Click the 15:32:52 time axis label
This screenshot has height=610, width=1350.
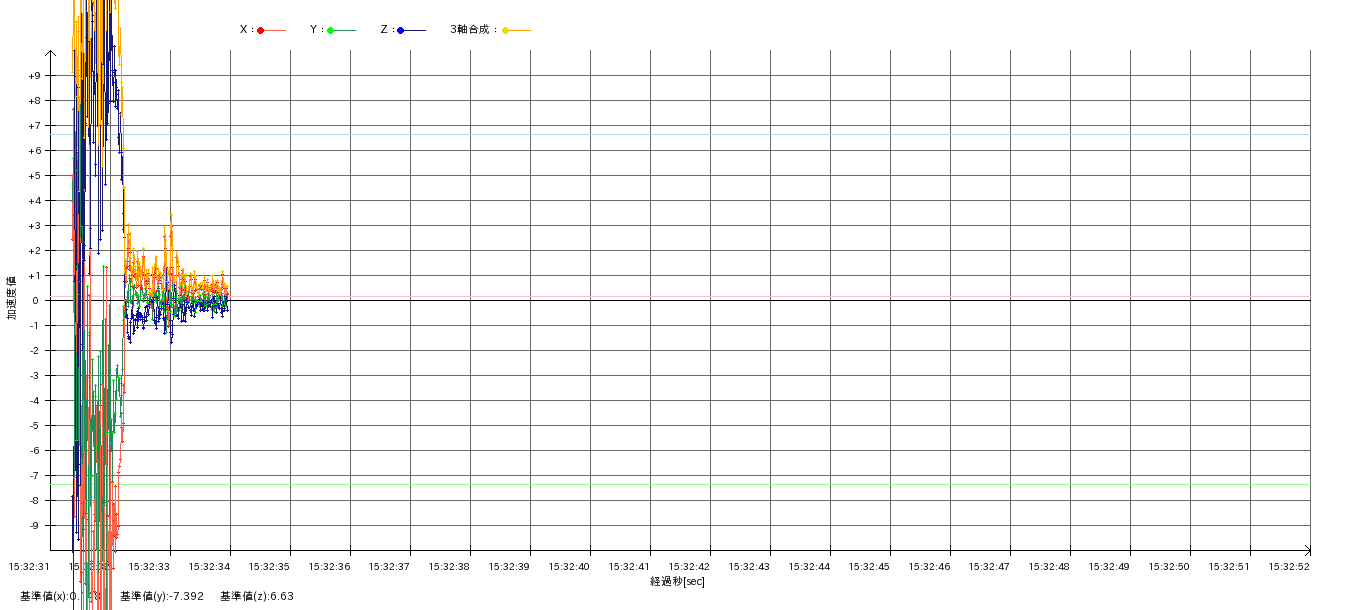pyautogui.click(x=1289, y=567)
